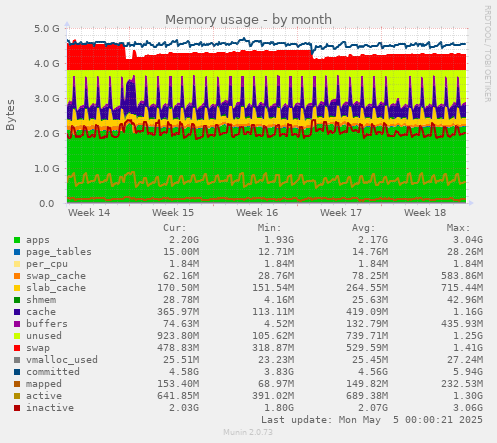
Task: Click the slab_cache legend label
Action: point(56,288)
